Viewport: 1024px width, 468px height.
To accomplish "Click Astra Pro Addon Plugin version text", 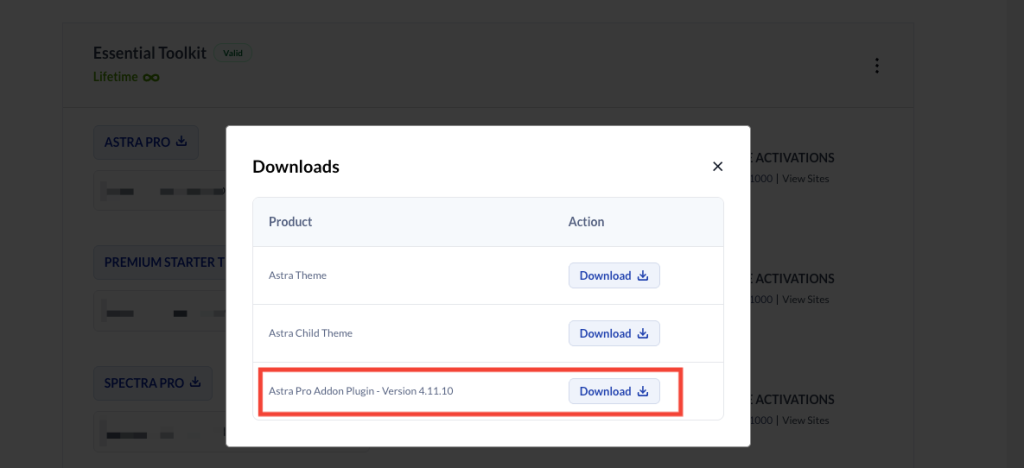I will 360,392.
